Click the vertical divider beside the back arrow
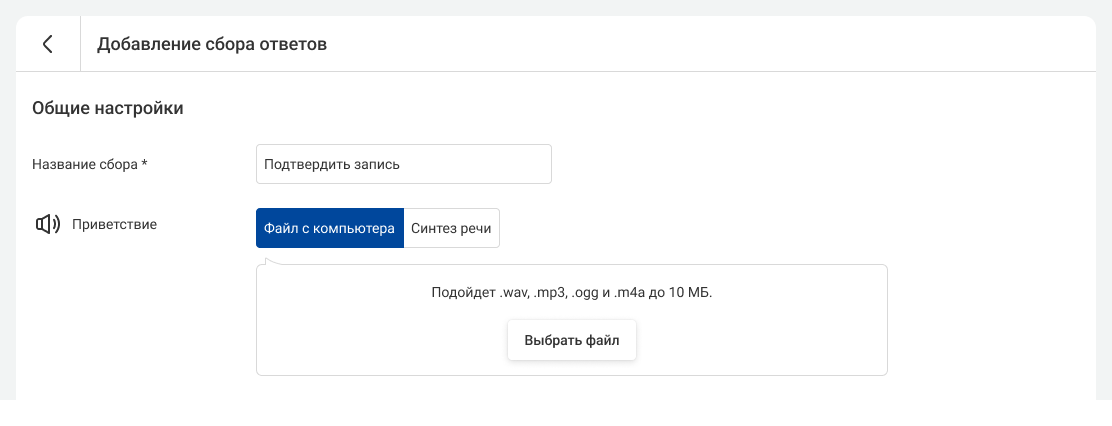The height and width of the screenshot is (426, 1112). tap(80, 44)
